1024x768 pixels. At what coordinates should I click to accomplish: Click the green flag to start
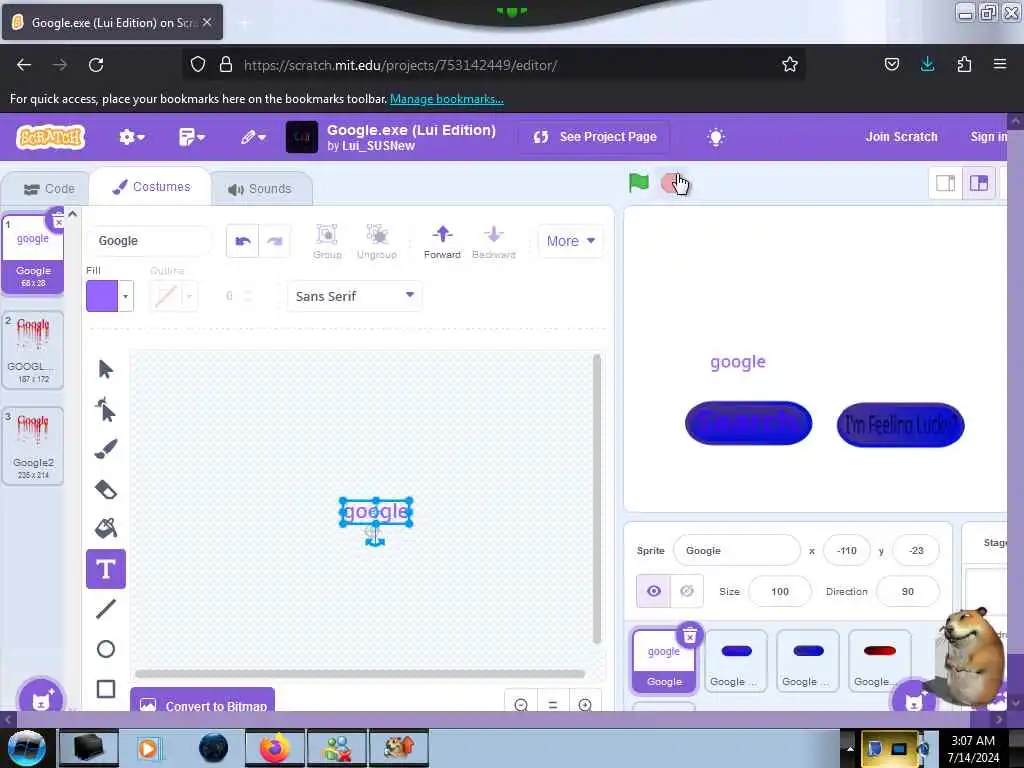638,184
